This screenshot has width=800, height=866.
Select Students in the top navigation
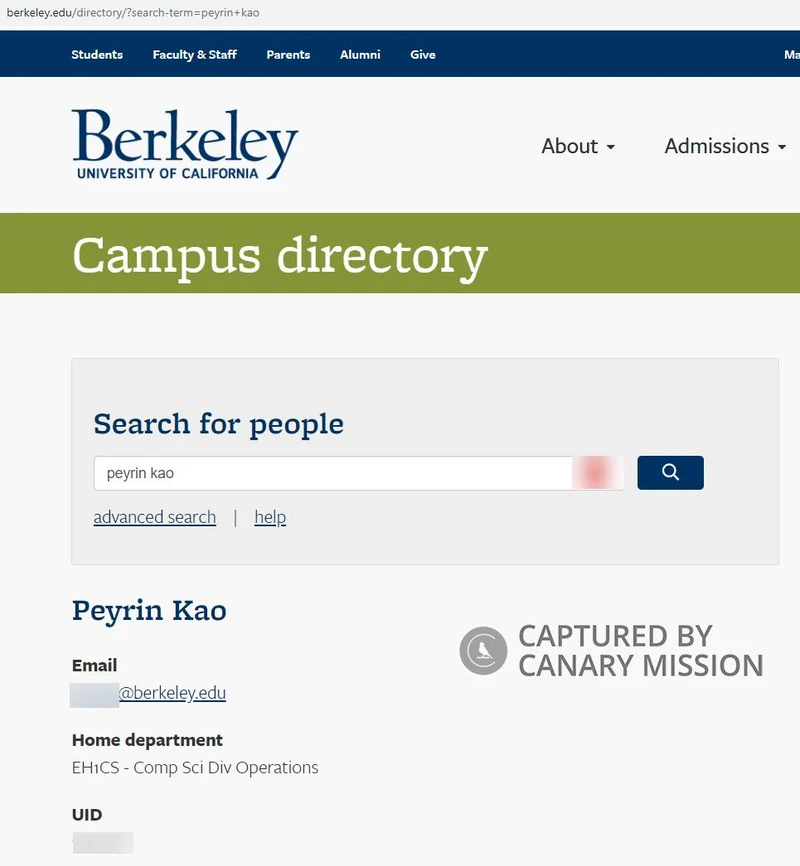coord(96,55)
